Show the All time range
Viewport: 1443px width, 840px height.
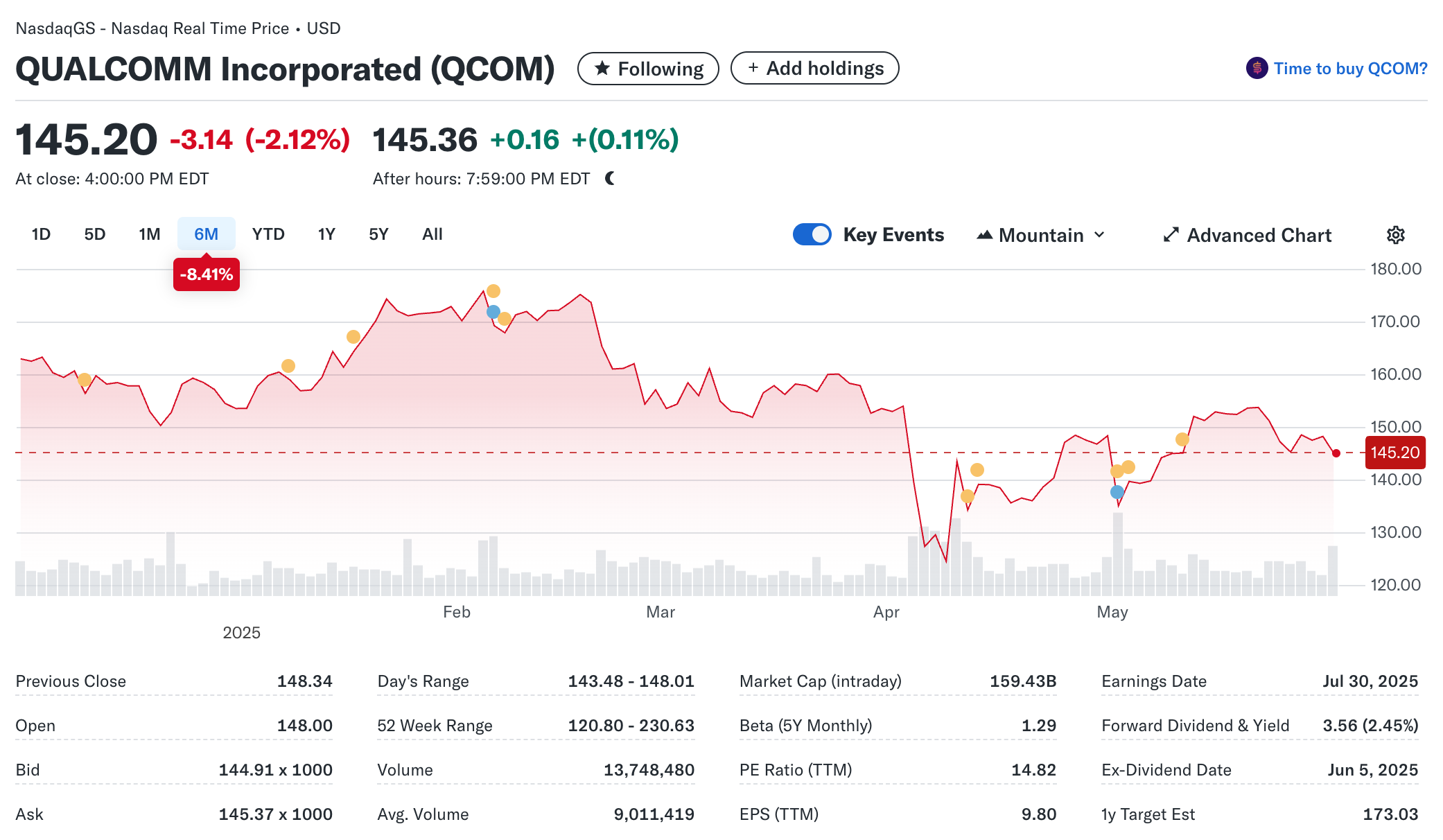432,234
